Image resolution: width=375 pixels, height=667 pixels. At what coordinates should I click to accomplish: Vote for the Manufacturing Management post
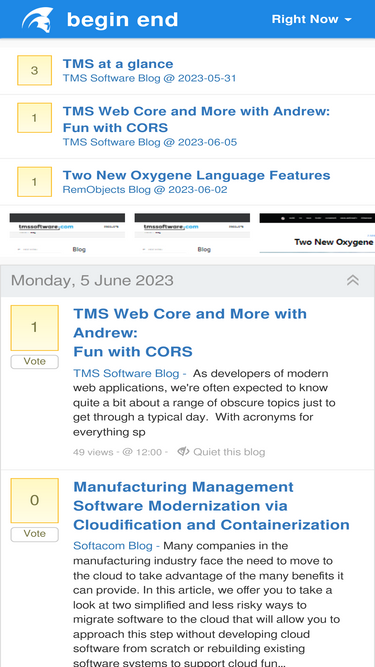coord(34,534)
